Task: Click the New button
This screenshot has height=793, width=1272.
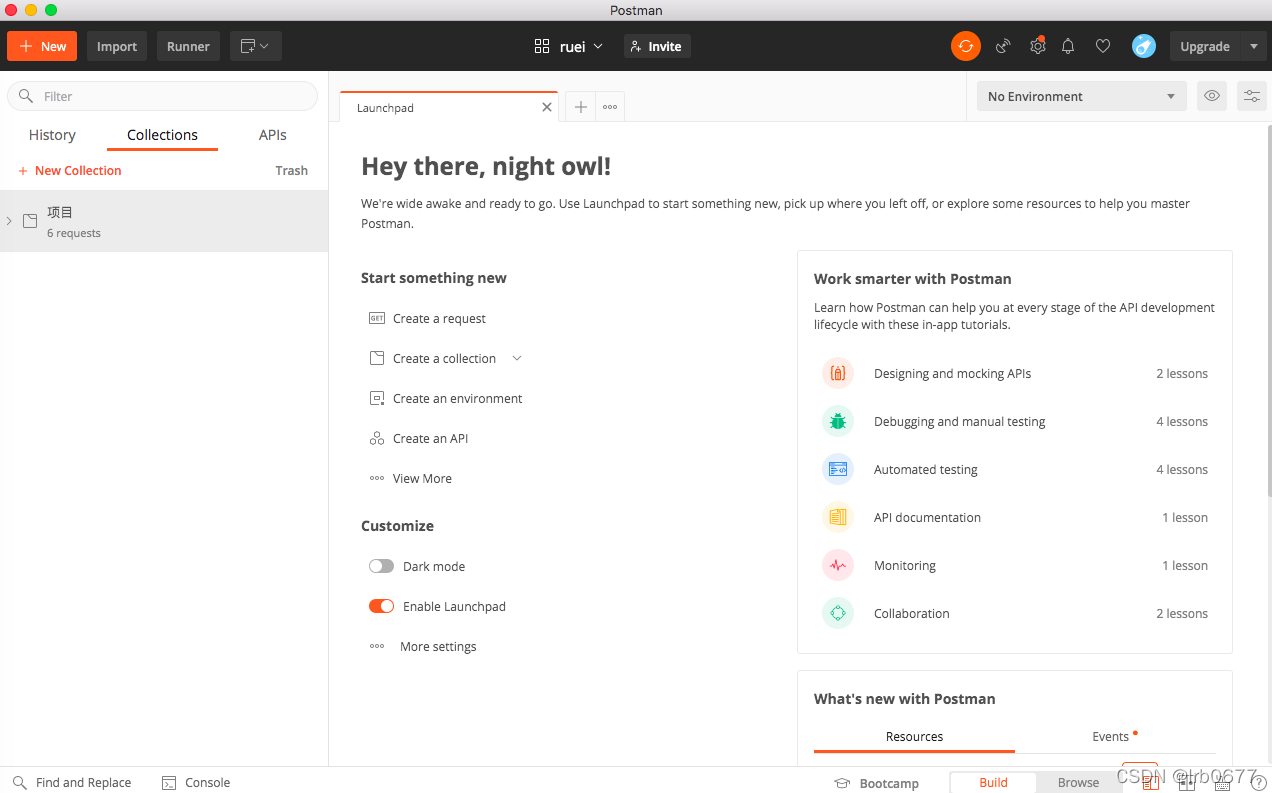Action: (42, 46)
